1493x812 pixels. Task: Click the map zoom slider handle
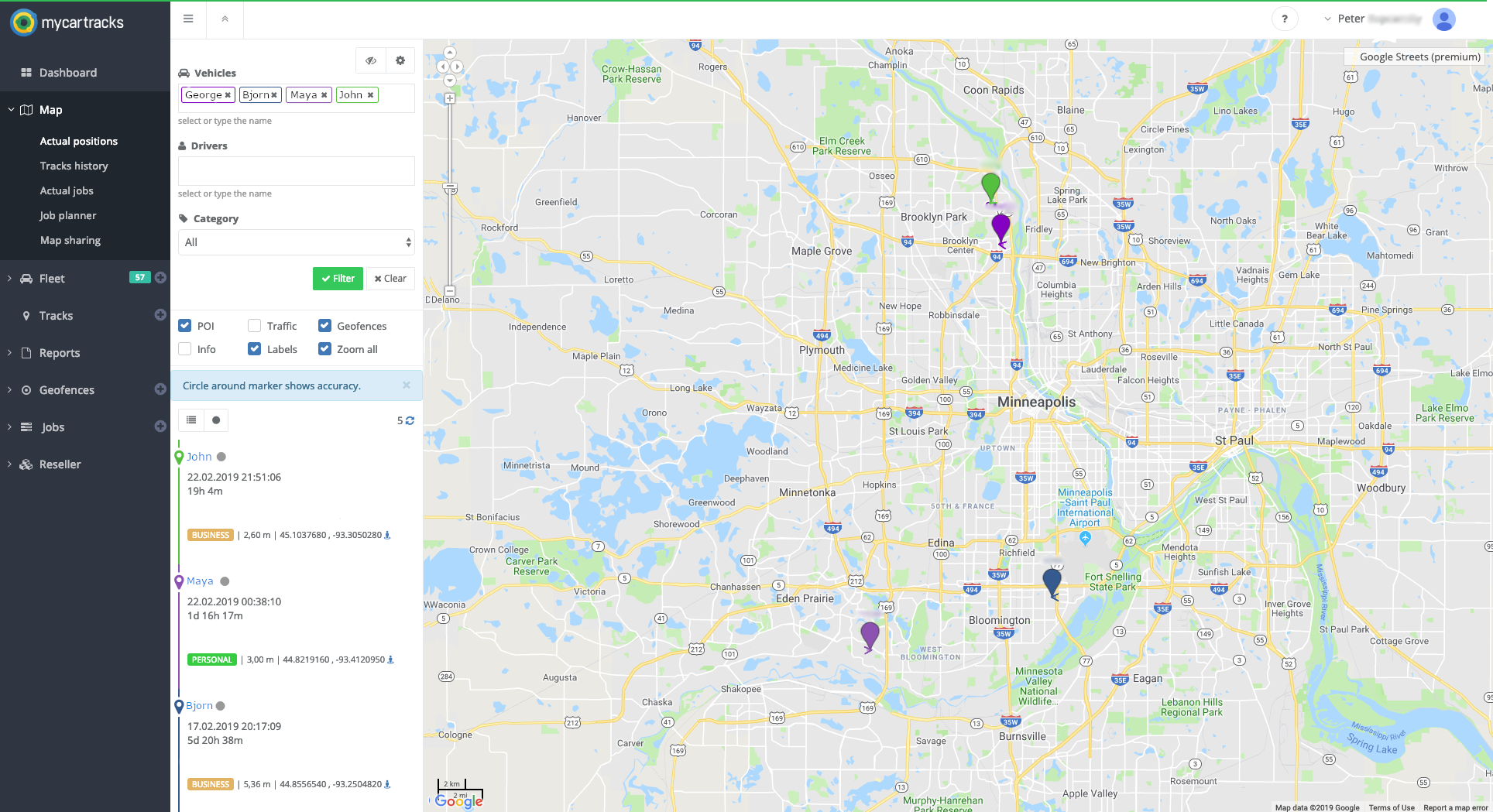tap(450, 188)
